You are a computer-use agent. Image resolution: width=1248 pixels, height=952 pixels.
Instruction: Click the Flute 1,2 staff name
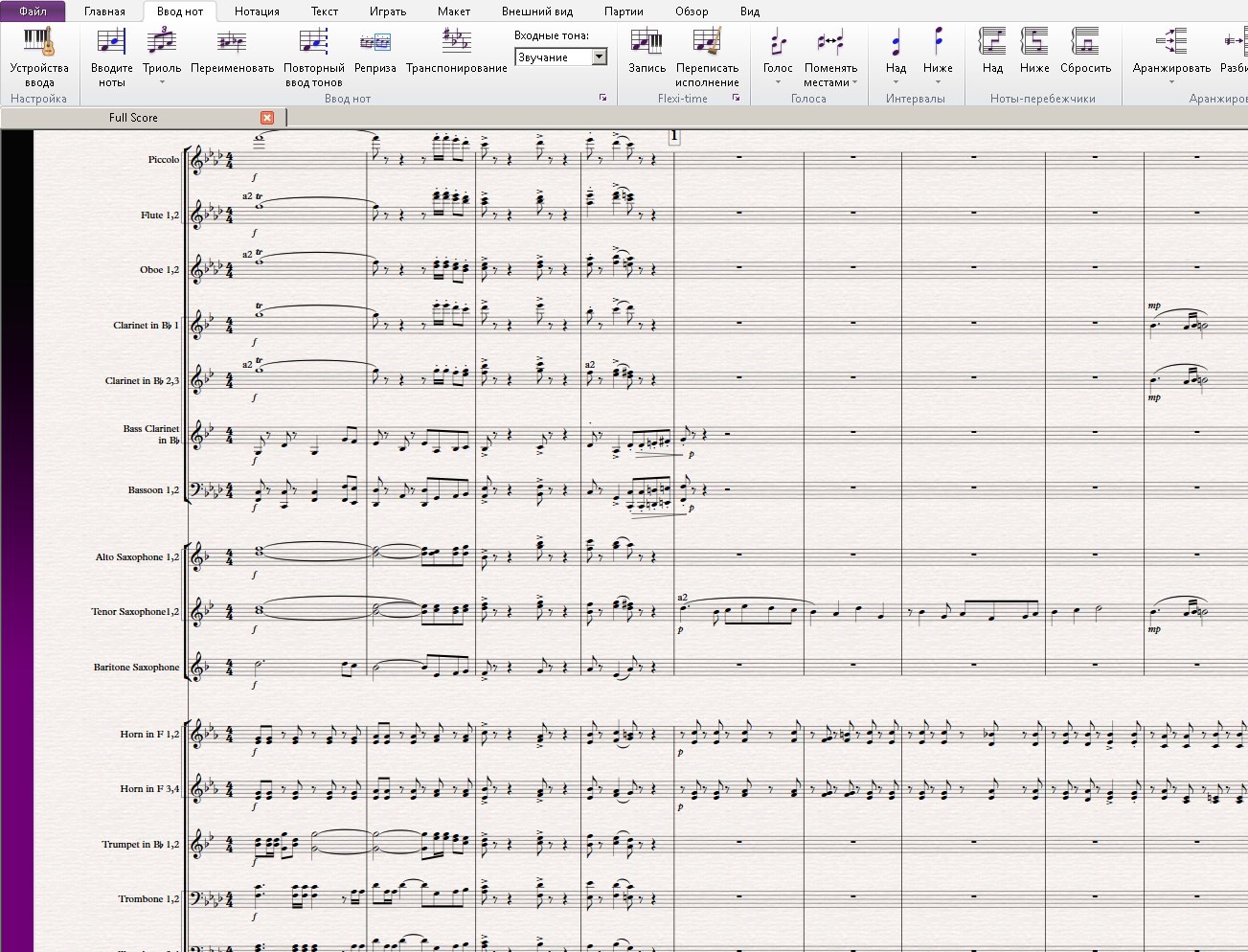pos(160,215)
